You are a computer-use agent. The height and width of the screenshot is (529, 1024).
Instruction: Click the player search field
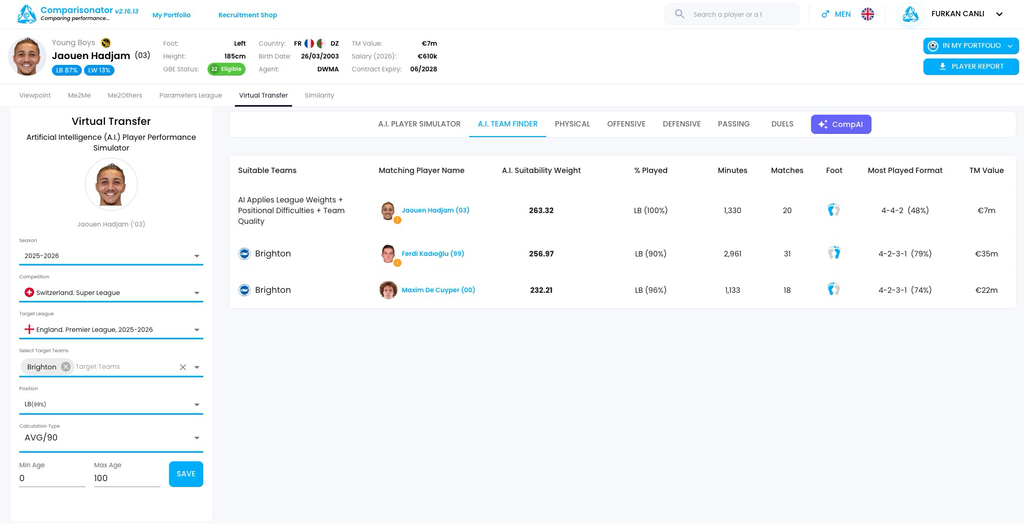(x=732, y=14)
